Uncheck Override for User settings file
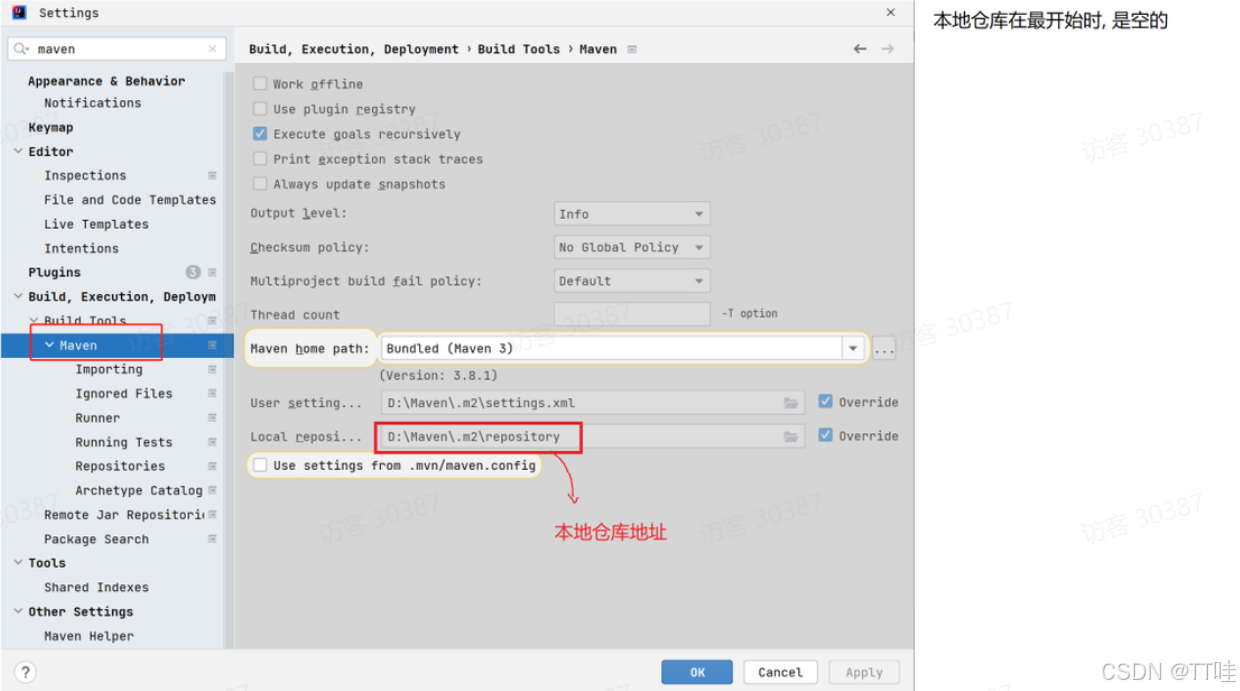The width and height of the screenshot is (1240, 691). (x=825, y=402)
